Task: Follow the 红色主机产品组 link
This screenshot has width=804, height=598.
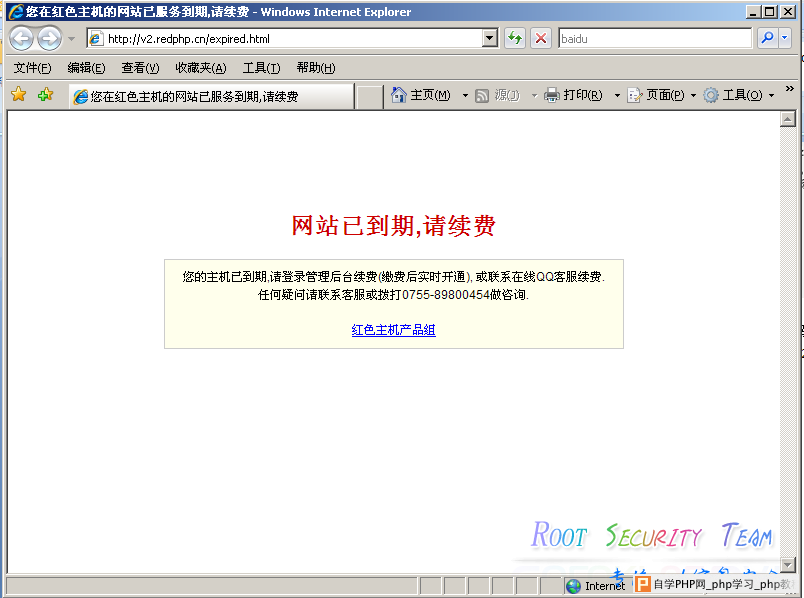Action: pos(393,330)
